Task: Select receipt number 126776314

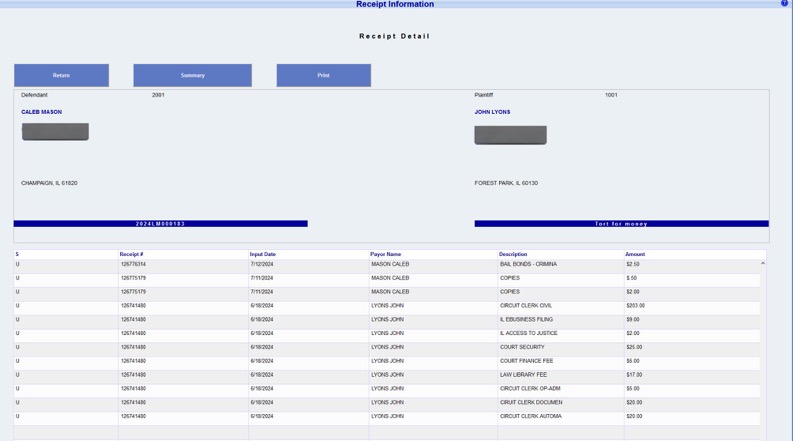Action: coord(133,264)
